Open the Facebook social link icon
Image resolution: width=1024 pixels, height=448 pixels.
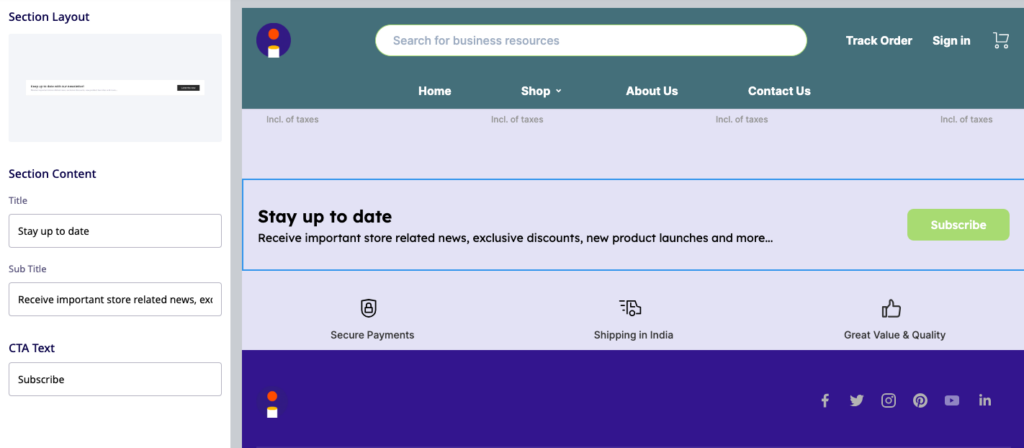(x=825, y=400)
